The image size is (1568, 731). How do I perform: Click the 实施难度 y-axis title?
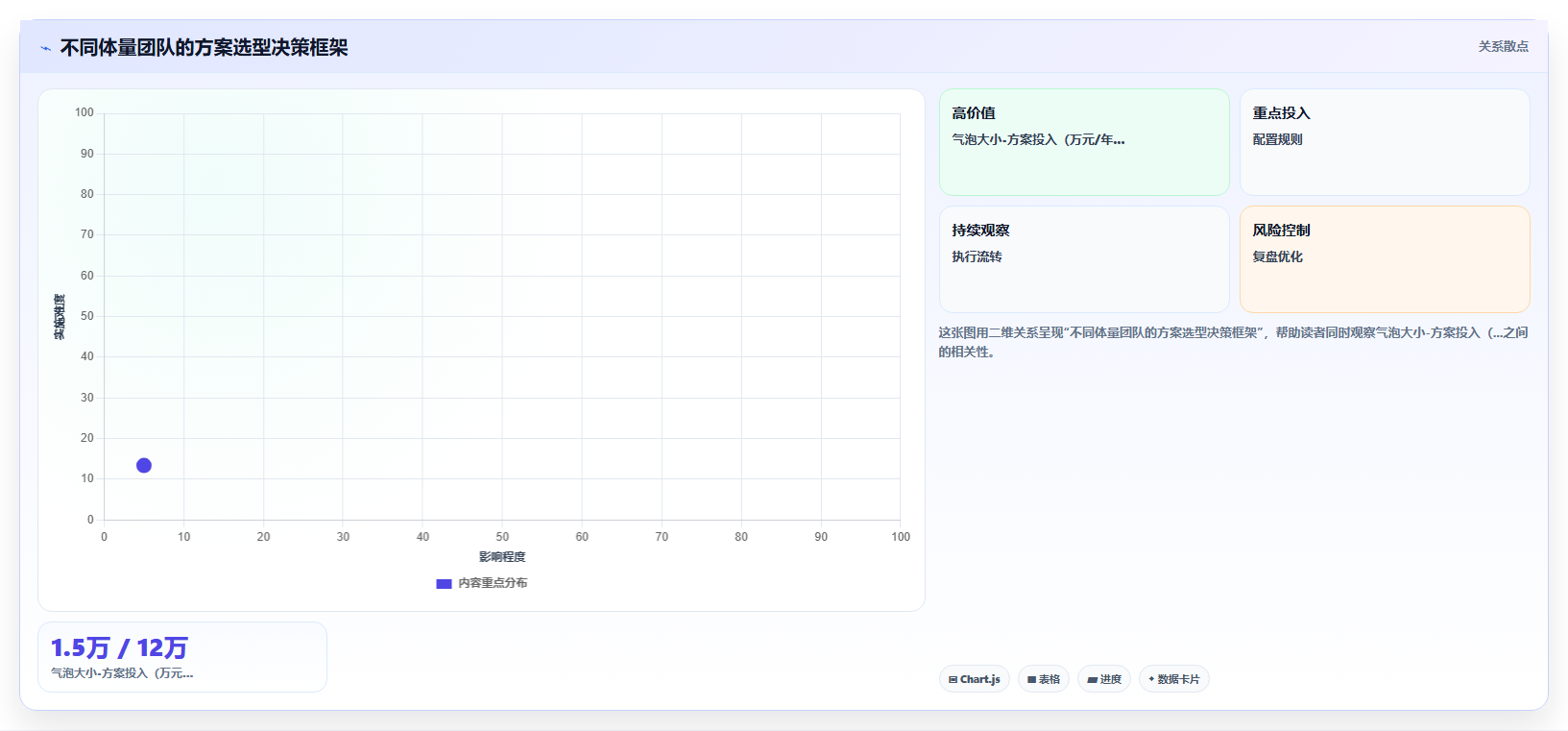click(x=60, y=316)
